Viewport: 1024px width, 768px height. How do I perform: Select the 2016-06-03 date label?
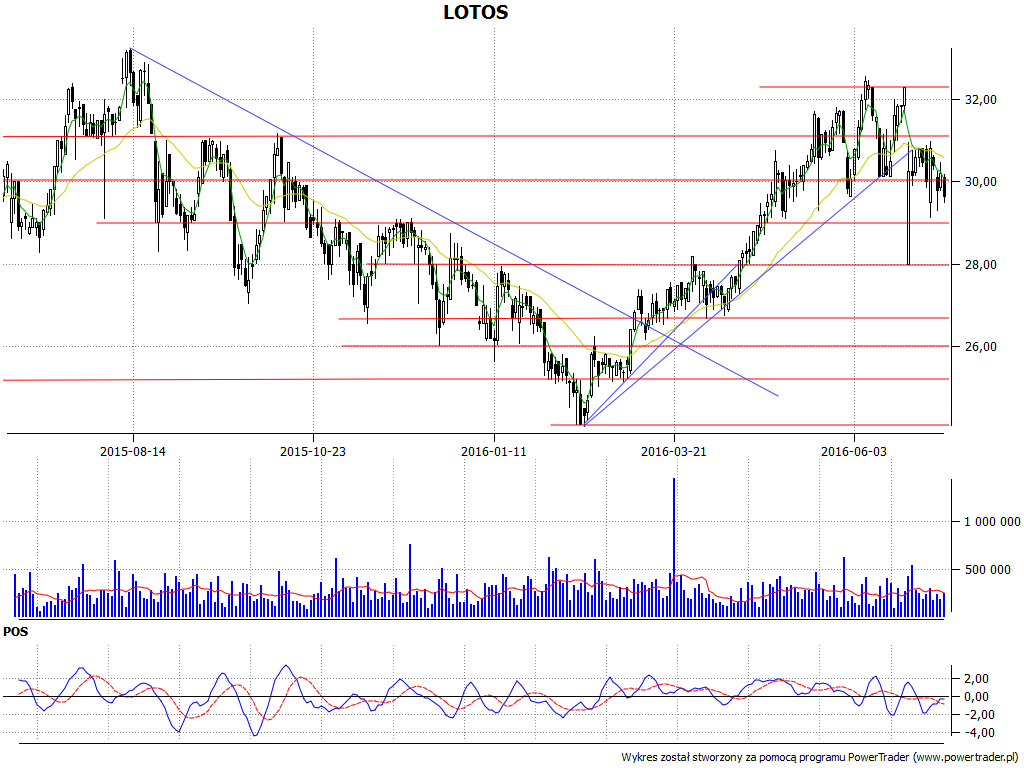point(854,451)
